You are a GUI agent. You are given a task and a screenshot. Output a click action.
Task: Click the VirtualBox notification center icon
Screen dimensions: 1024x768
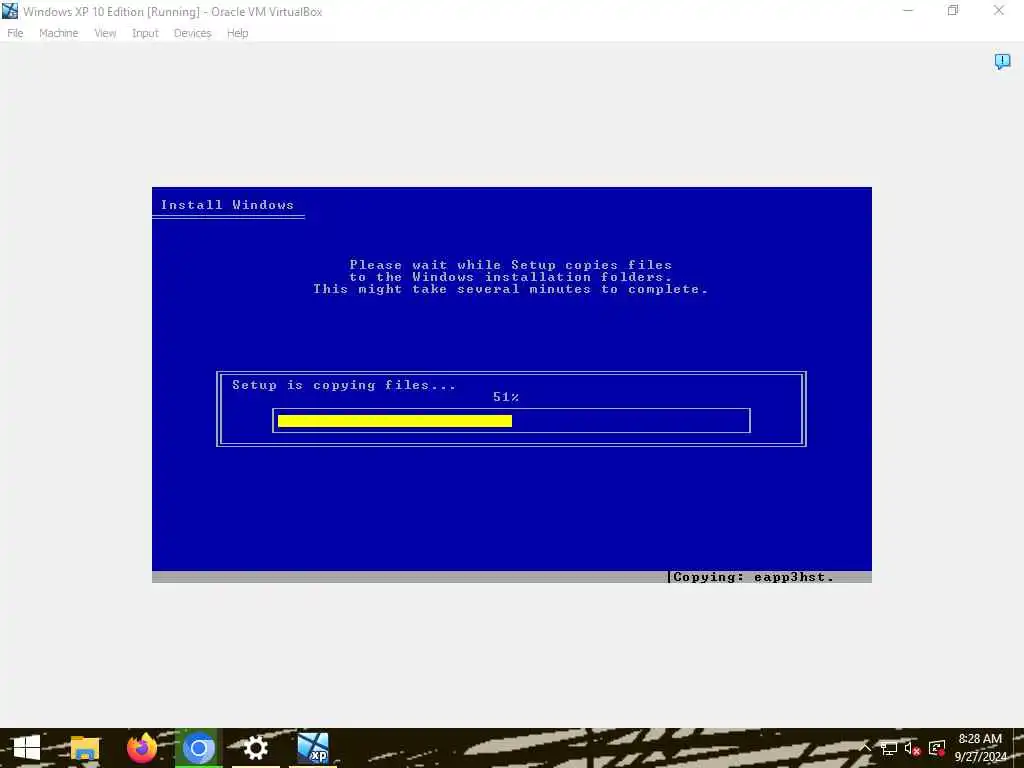1002,61
